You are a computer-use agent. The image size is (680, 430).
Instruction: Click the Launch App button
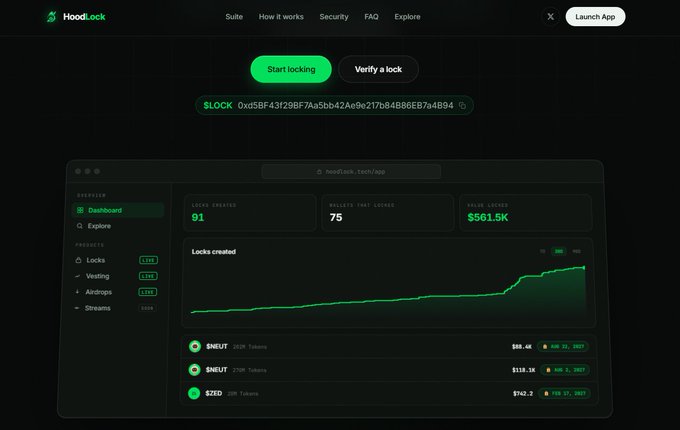coord(595,16)
